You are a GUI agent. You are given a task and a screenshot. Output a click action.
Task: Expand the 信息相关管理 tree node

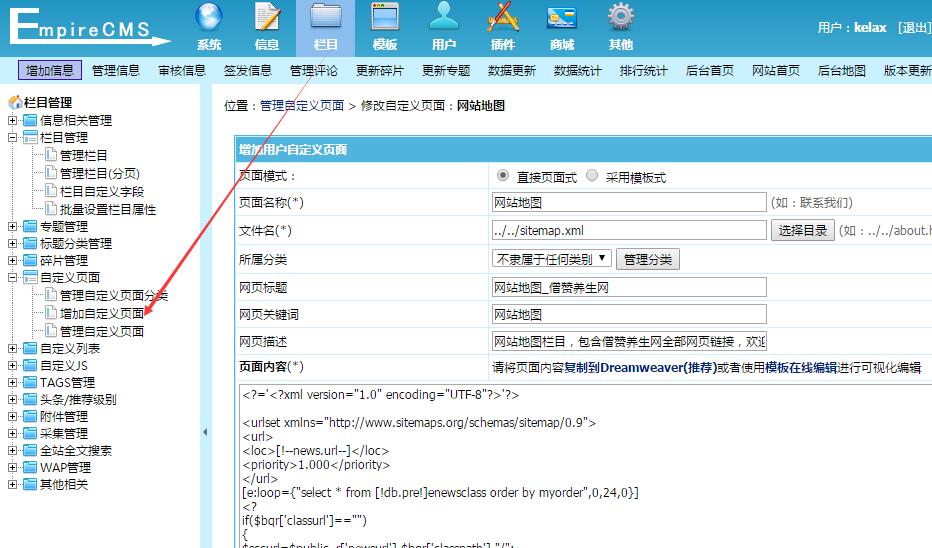(x=13, y=120)
